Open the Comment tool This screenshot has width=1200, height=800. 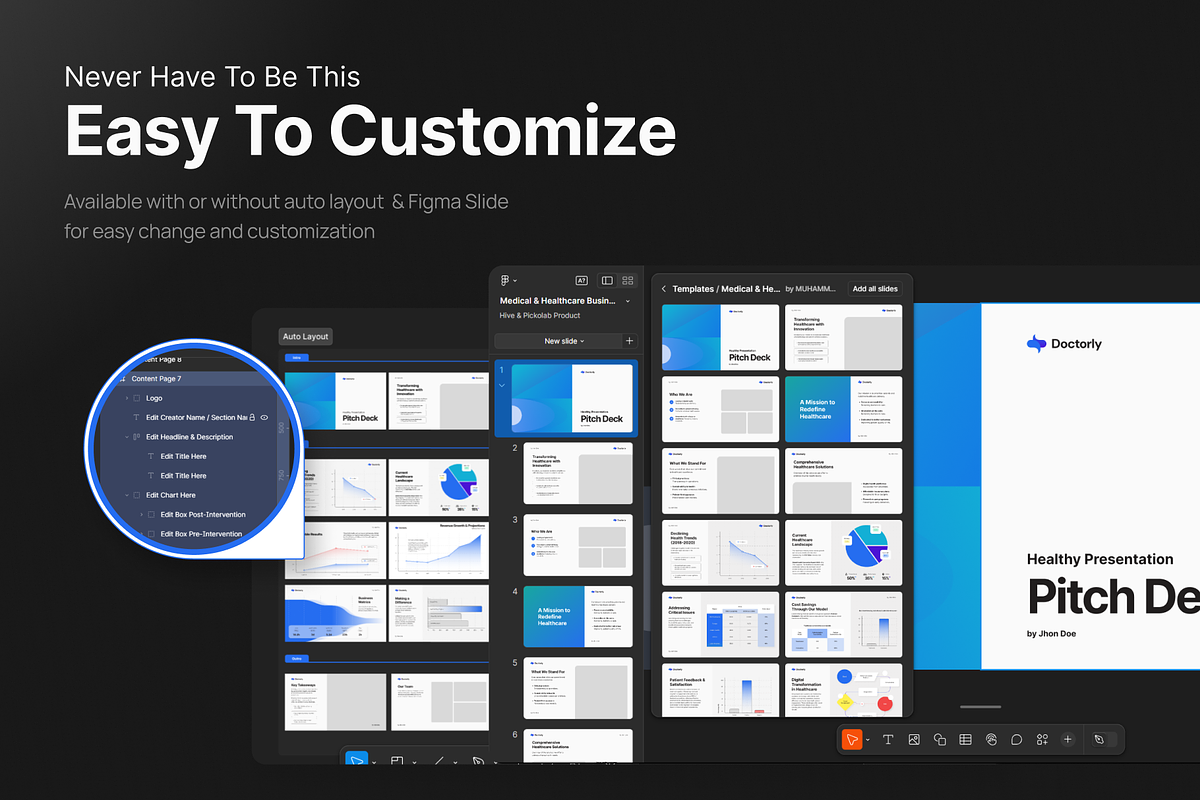(x=1016, y=739)
